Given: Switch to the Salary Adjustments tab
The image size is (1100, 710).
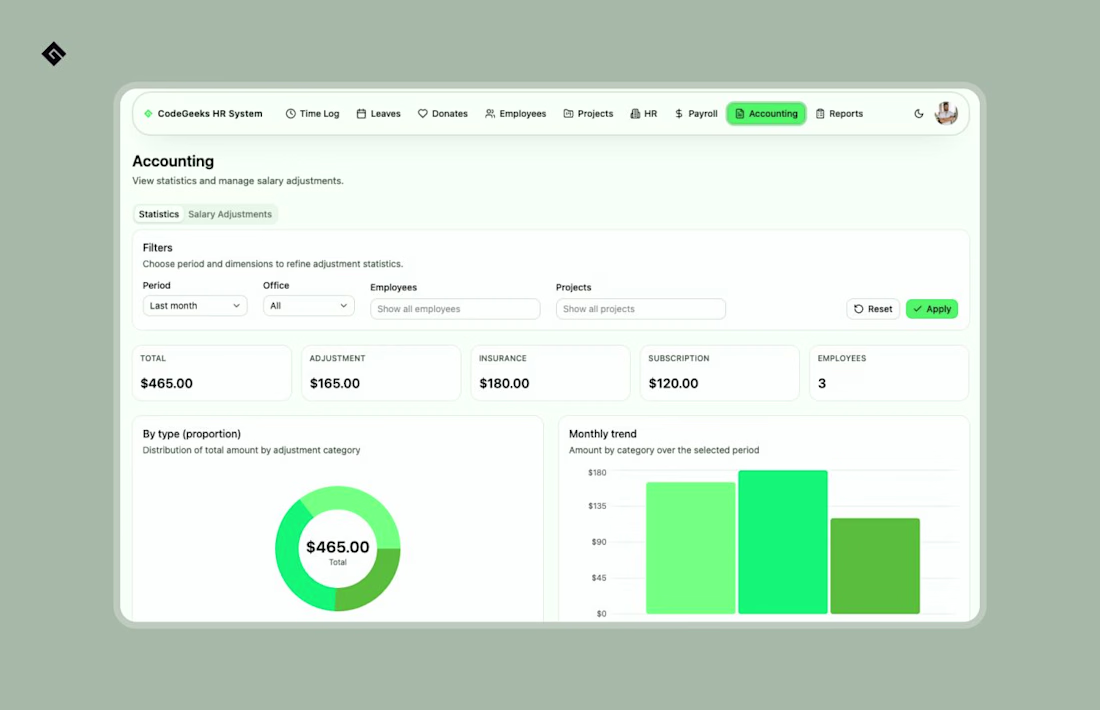Looking at the screenshot, I should [229, 214].
